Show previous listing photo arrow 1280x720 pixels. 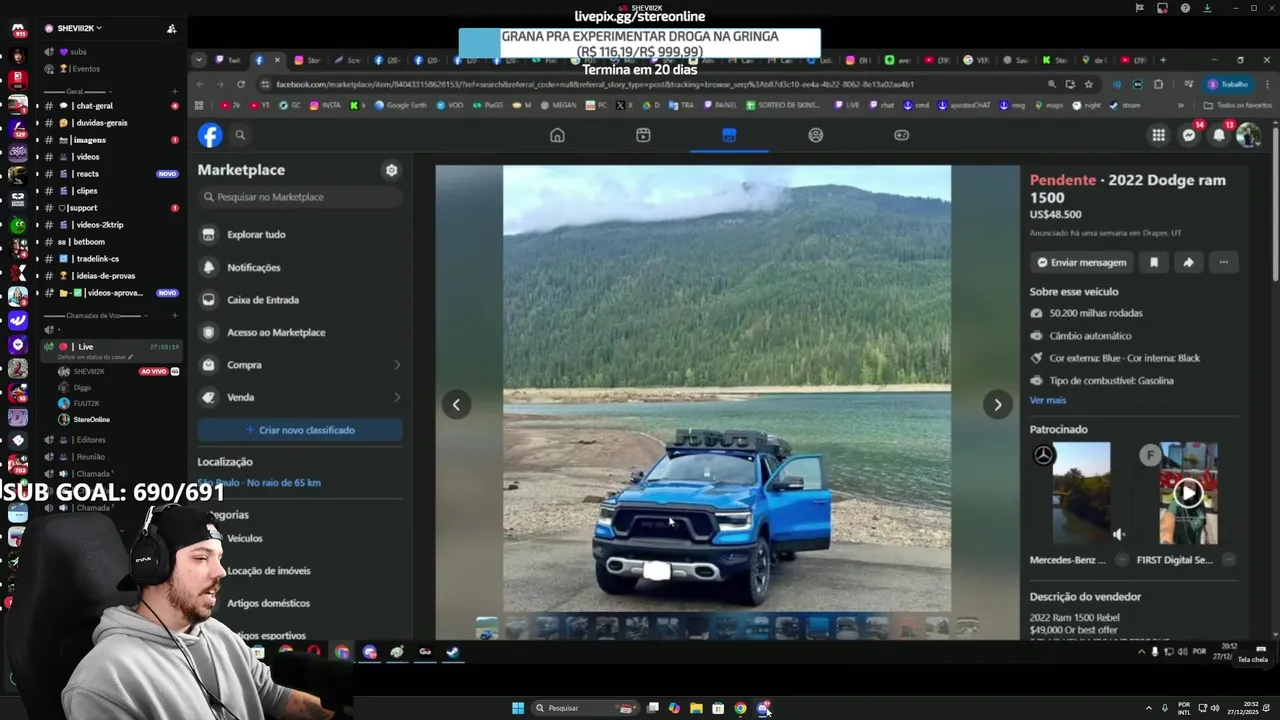coord(456,404)
